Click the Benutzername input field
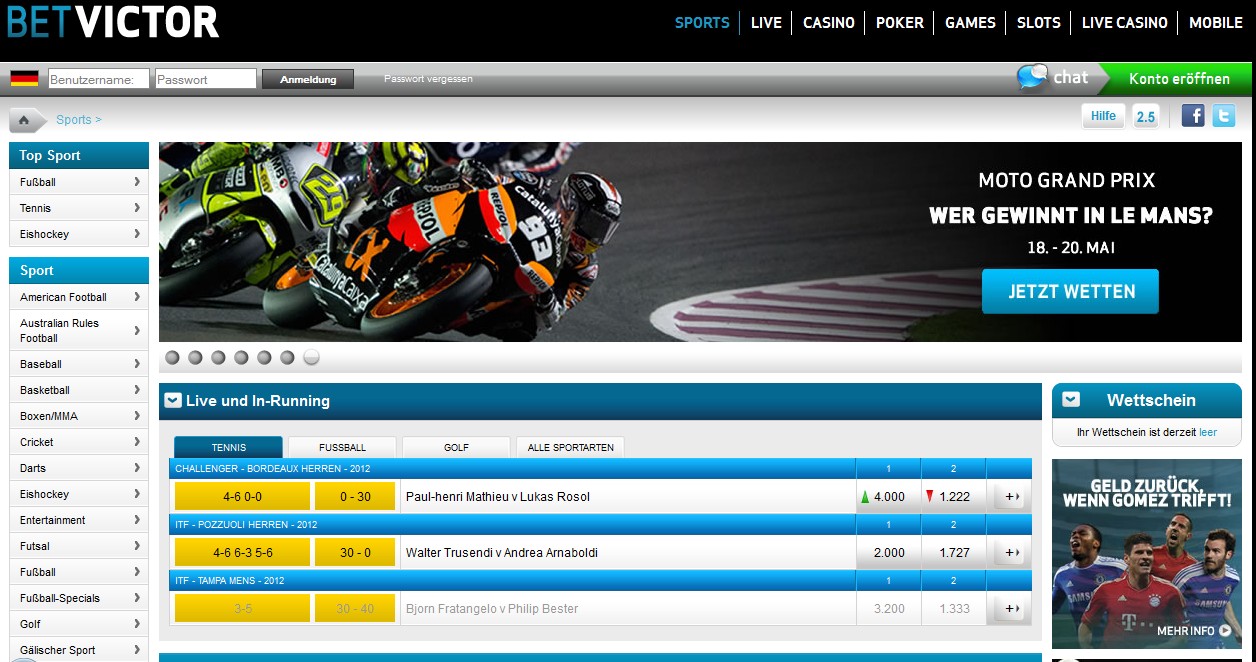Image resolution: width=1256 pixels, height=662 pixels. click(99, 79)
